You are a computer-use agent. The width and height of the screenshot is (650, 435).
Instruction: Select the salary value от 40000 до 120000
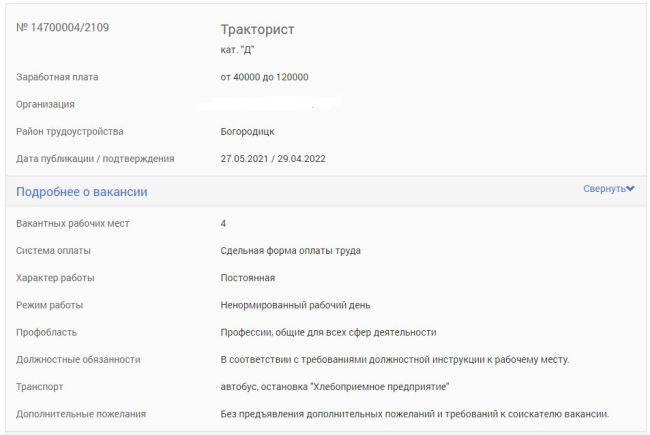pyautogui.click(x=264, y=77)
